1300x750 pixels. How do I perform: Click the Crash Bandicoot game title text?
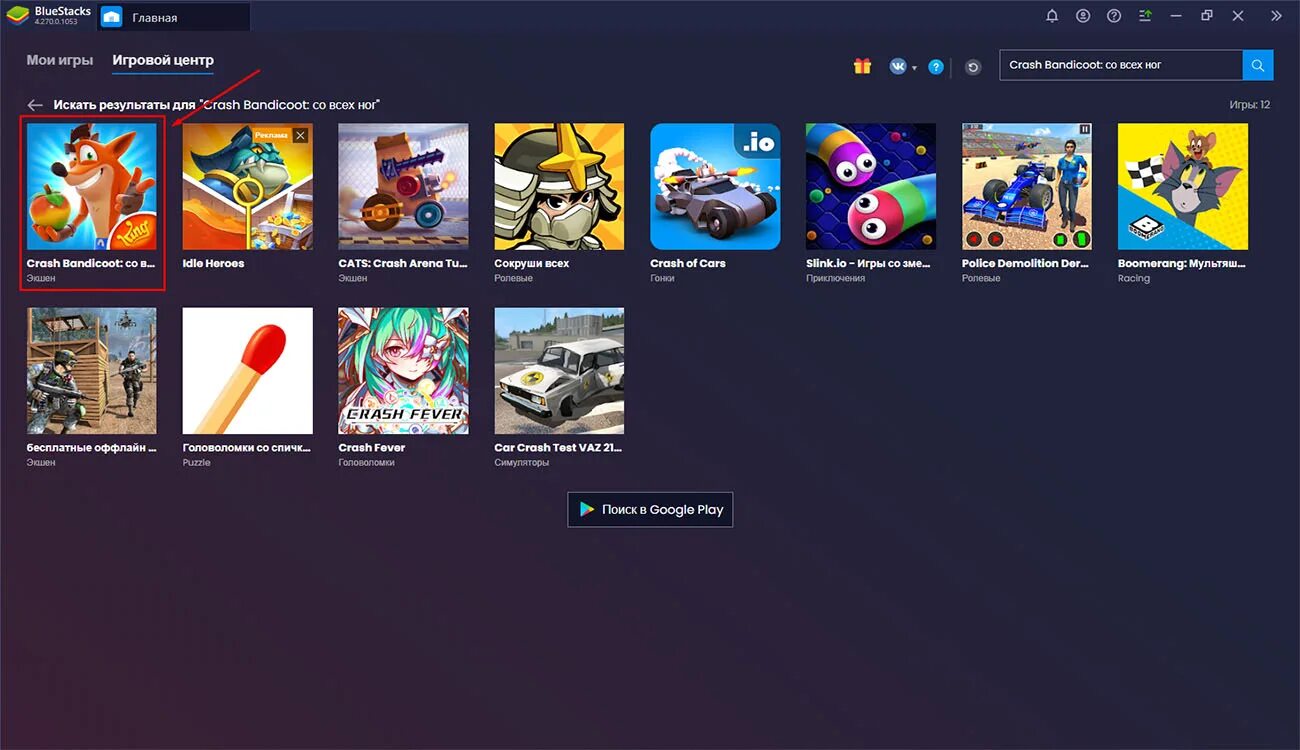point(91,264)
